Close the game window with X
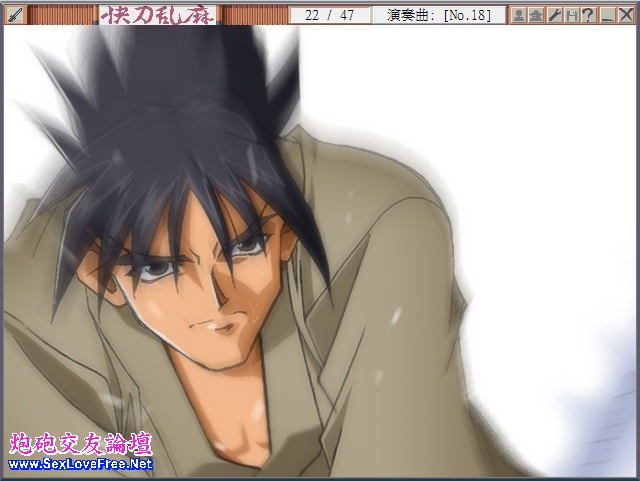 (626, 15)
